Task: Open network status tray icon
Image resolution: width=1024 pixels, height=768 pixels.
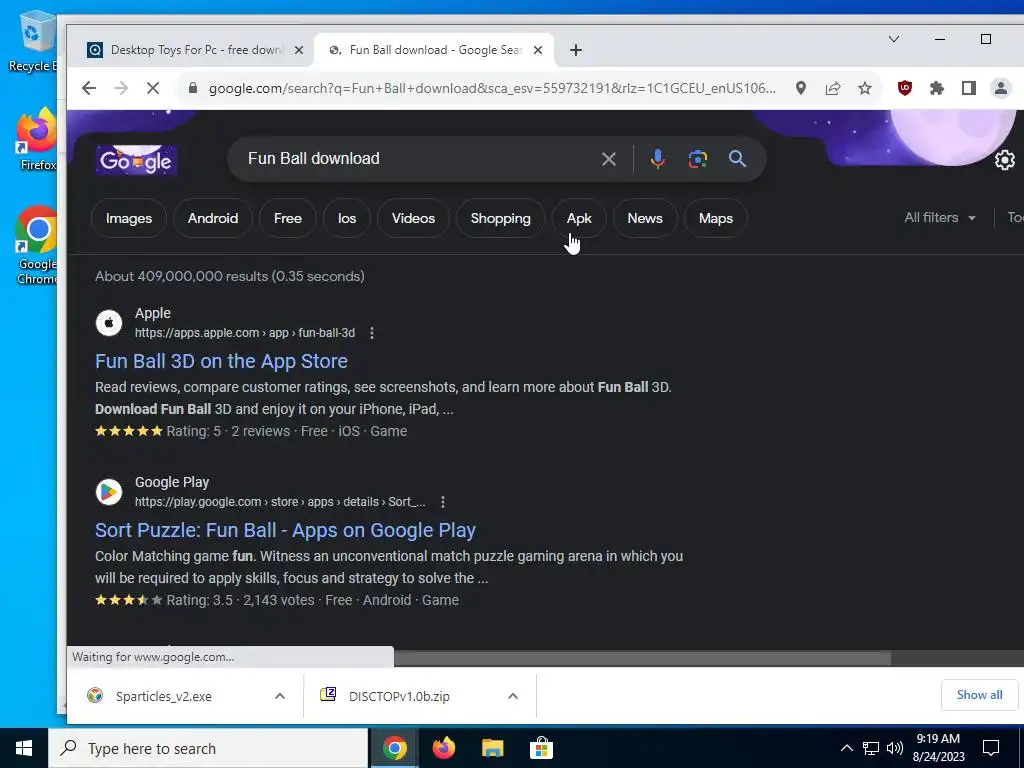Action: [x=871, y=748]
